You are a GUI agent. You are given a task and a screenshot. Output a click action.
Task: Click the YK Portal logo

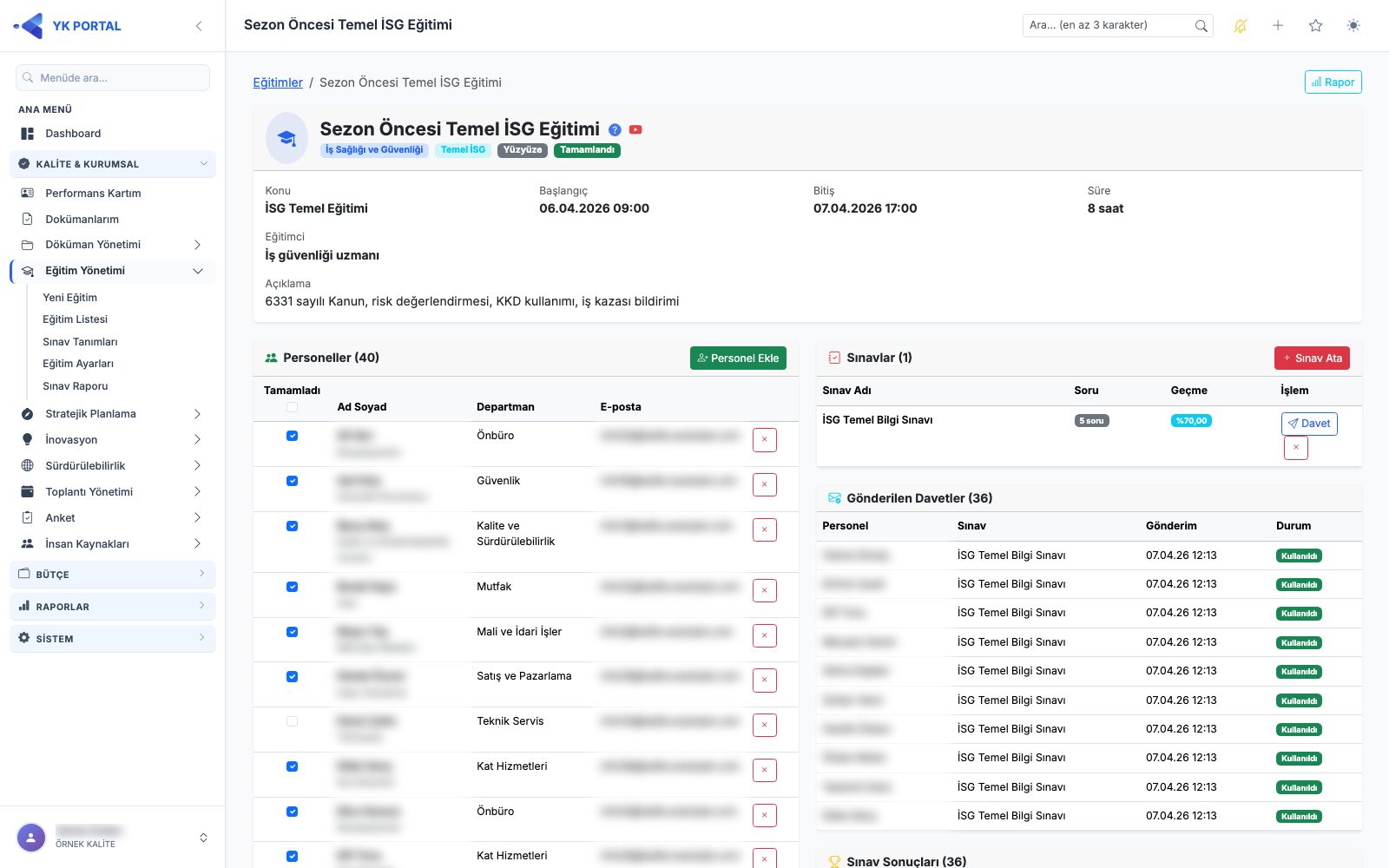pos(69,26)
